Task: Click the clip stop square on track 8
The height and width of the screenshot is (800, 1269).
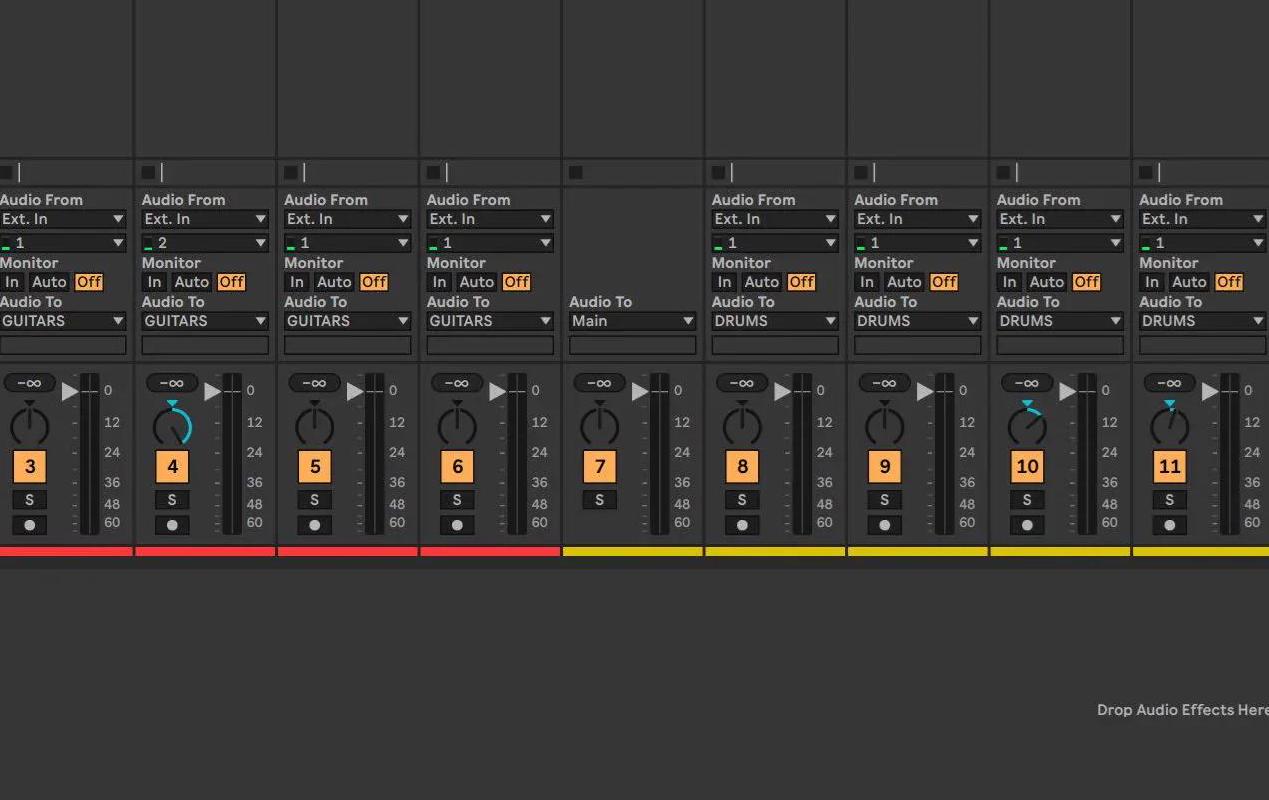Action: [x=718, y=172]
